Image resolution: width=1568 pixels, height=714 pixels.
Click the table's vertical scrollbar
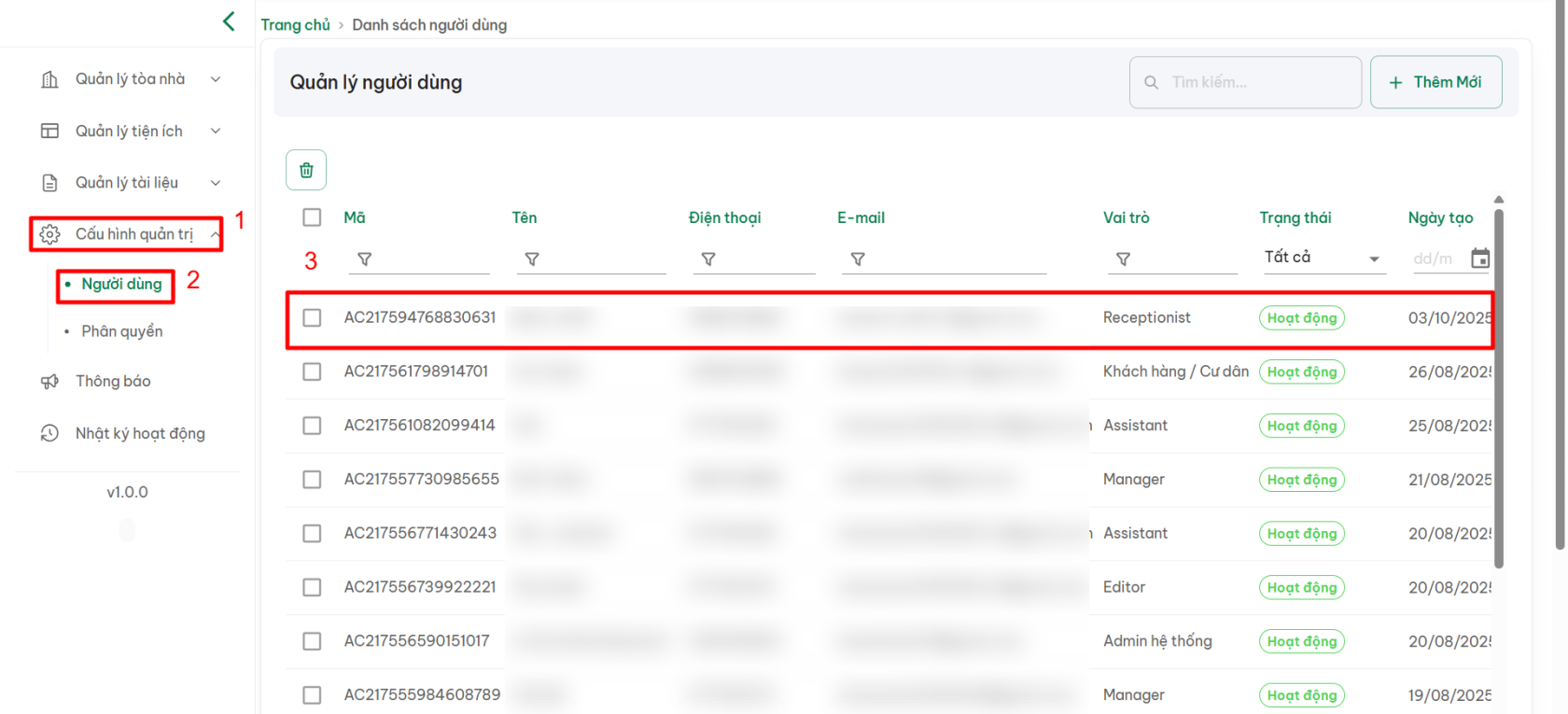click(1499, 392)
